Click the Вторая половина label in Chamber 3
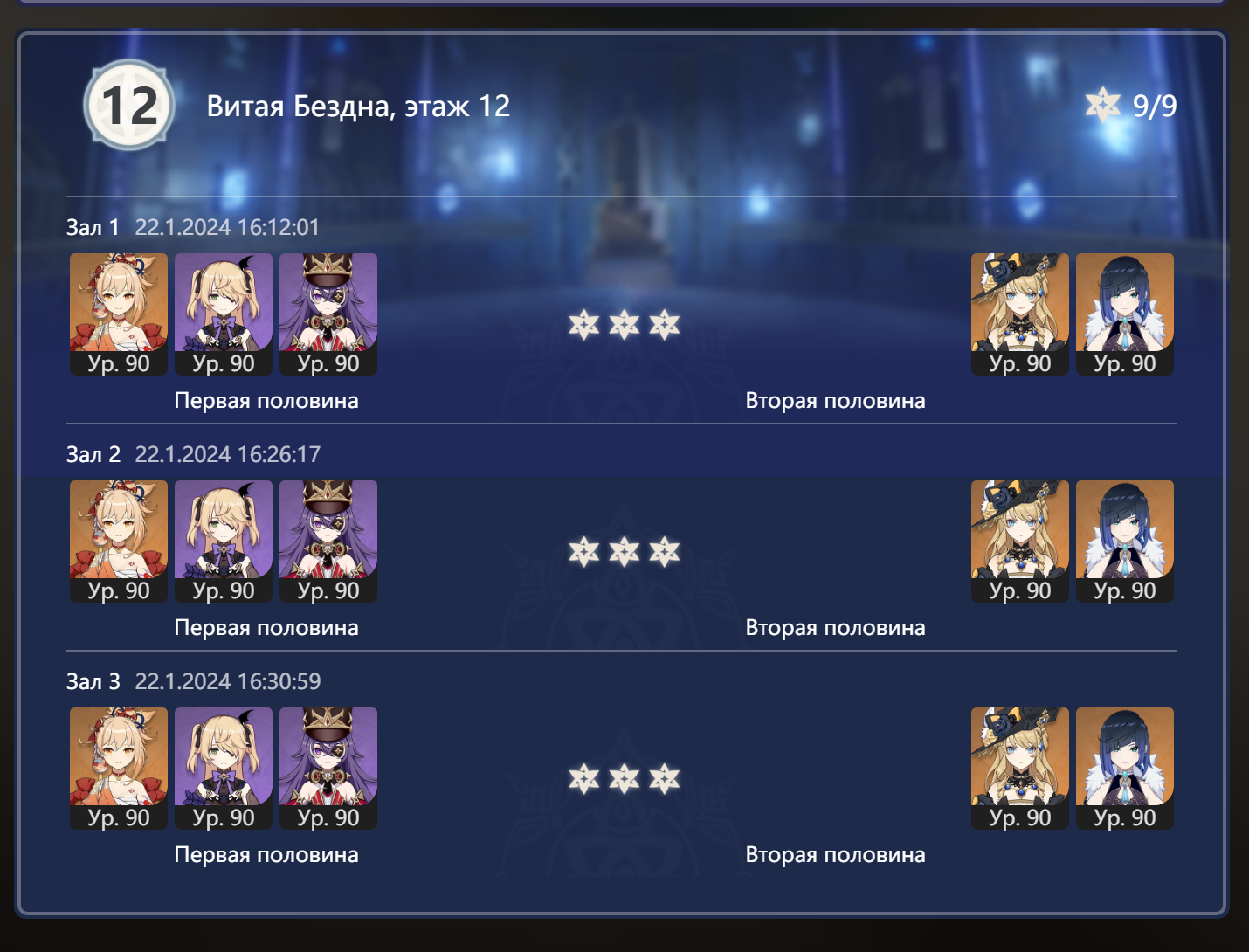This screenshot has height=952, width=1249. [835, 855]
